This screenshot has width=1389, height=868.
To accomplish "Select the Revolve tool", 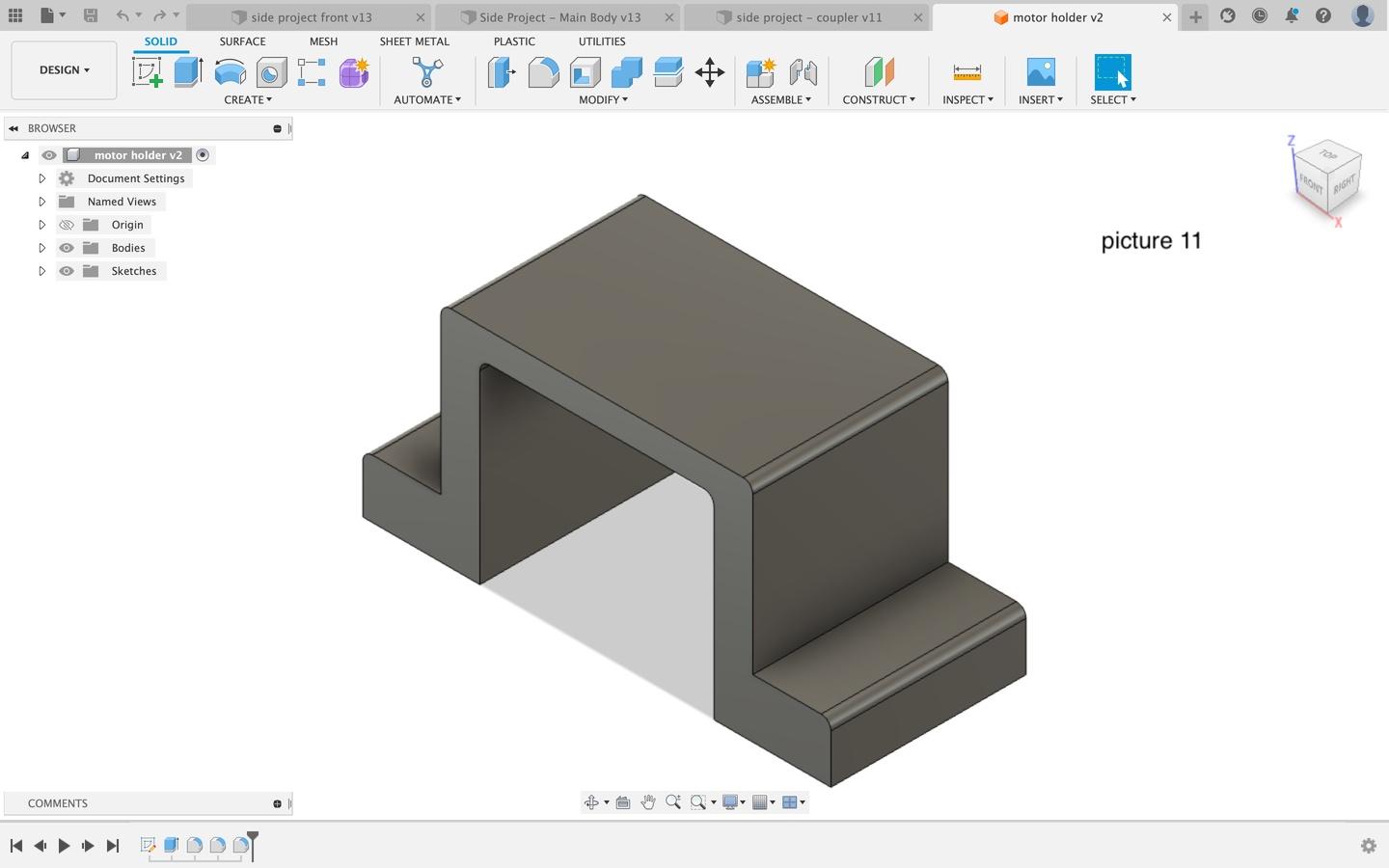I will coord(230,72).
